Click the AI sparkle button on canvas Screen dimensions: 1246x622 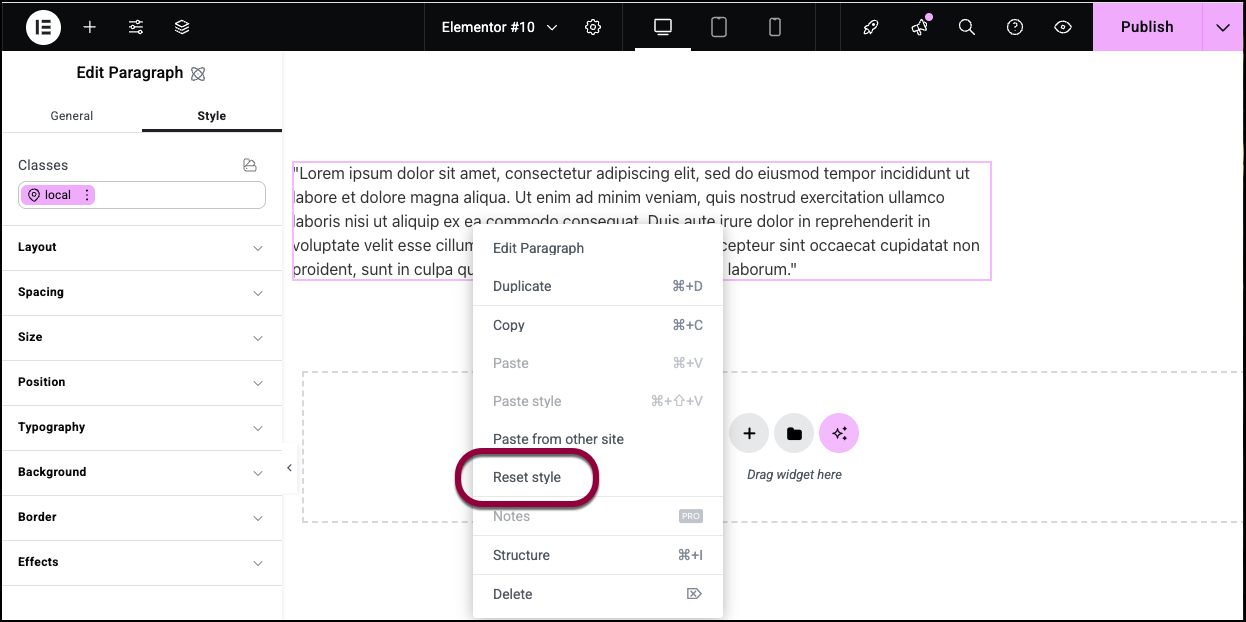coord(839,433)
